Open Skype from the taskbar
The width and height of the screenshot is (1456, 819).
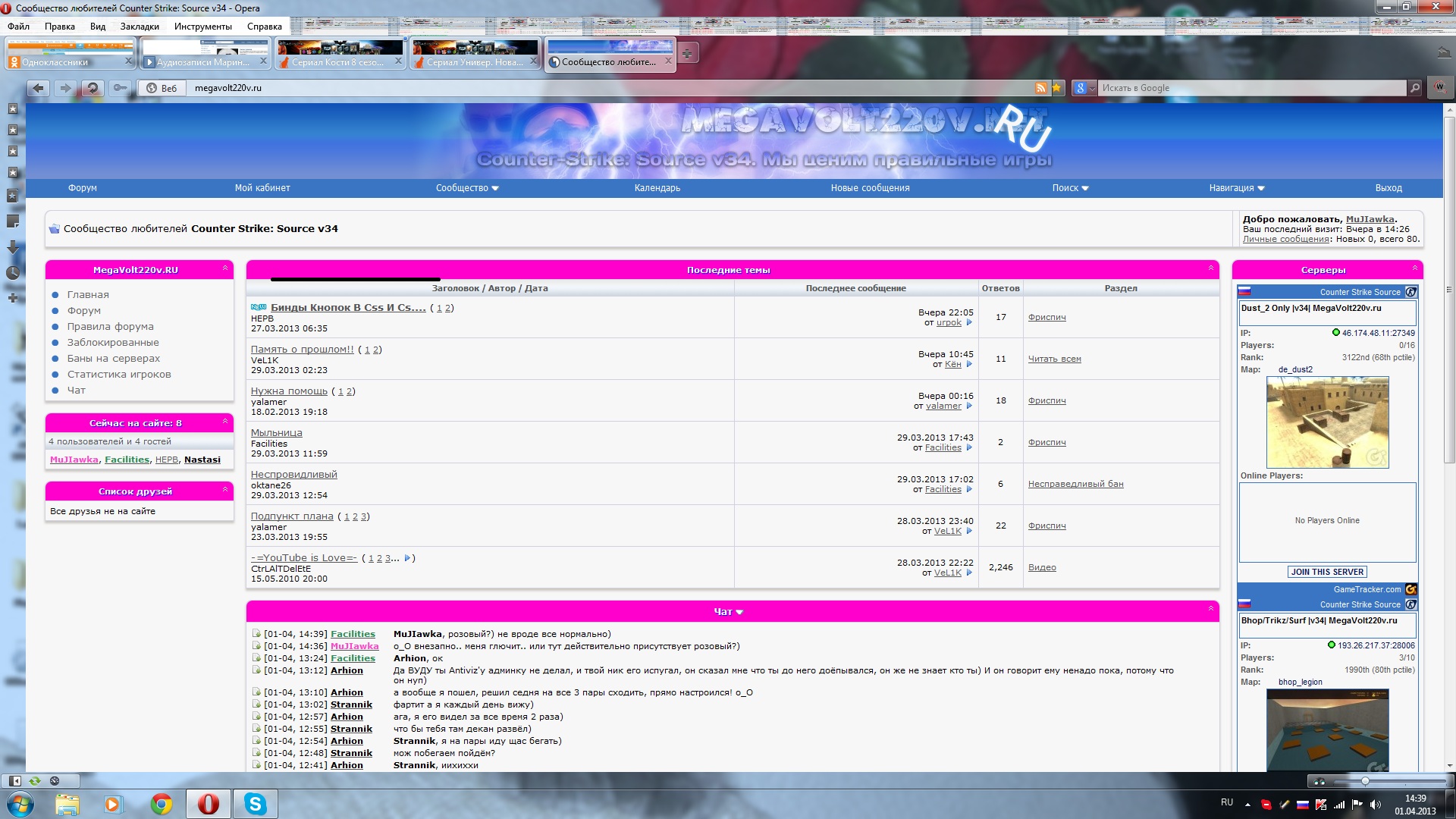[255, 804]
